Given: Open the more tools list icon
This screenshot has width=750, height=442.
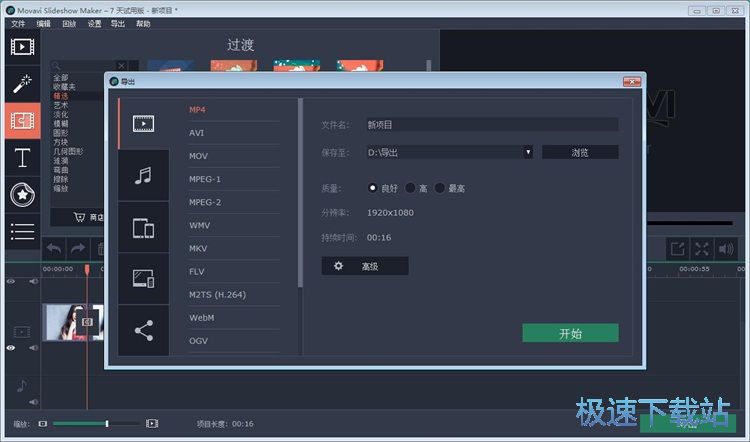Looking at the screenshot, I should 22,232.
